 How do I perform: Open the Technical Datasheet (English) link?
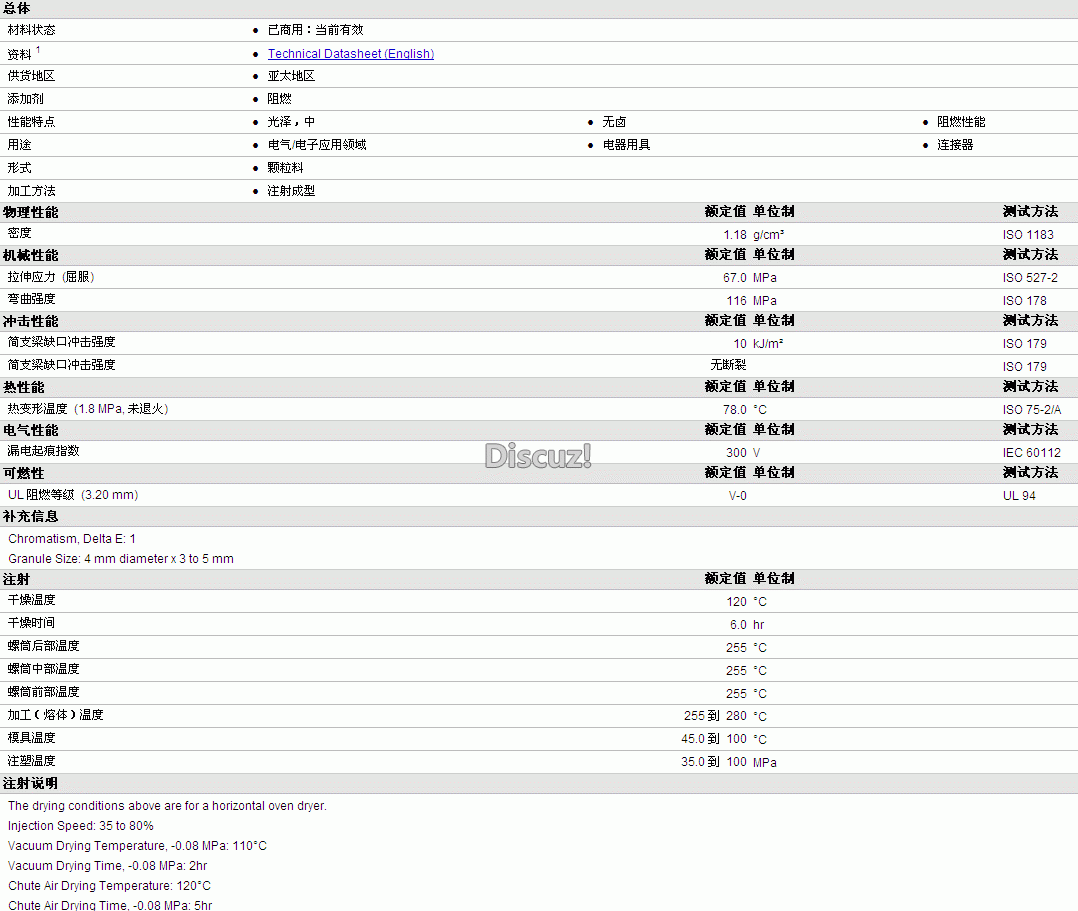pos(351,54)
